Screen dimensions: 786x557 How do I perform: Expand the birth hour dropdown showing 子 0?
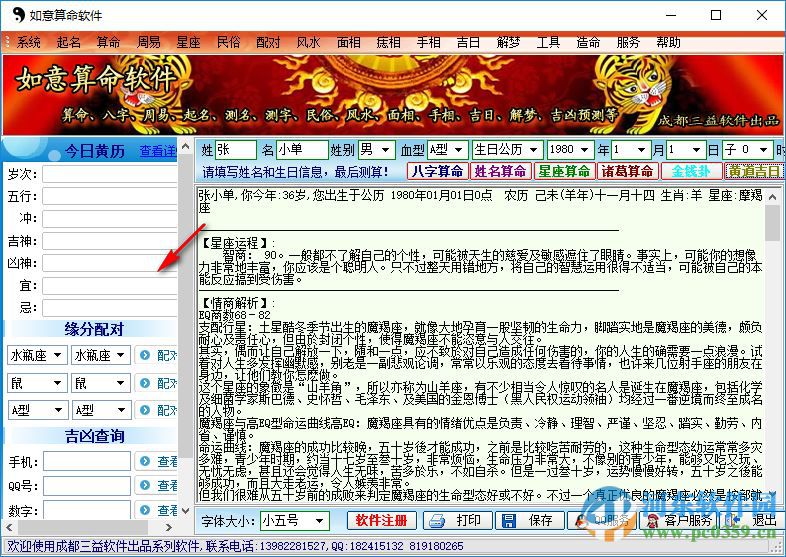click(763, 149)
